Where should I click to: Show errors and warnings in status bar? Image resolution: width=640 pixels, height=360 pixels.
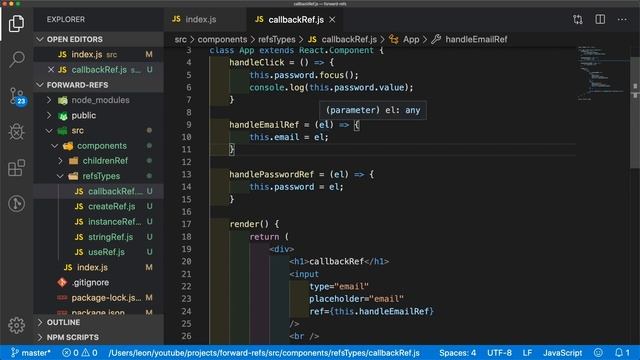coord(80,353)
